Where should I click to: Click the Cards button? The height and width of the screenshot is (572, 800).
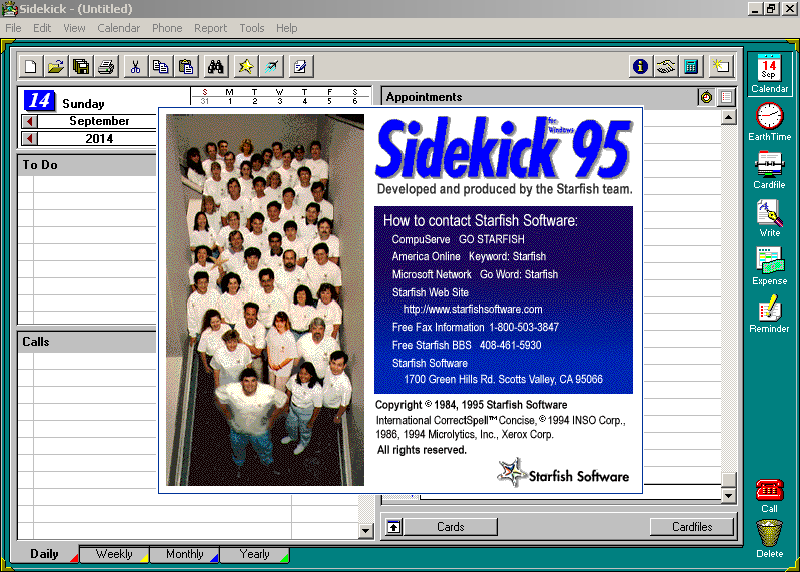tap(451, 527)
